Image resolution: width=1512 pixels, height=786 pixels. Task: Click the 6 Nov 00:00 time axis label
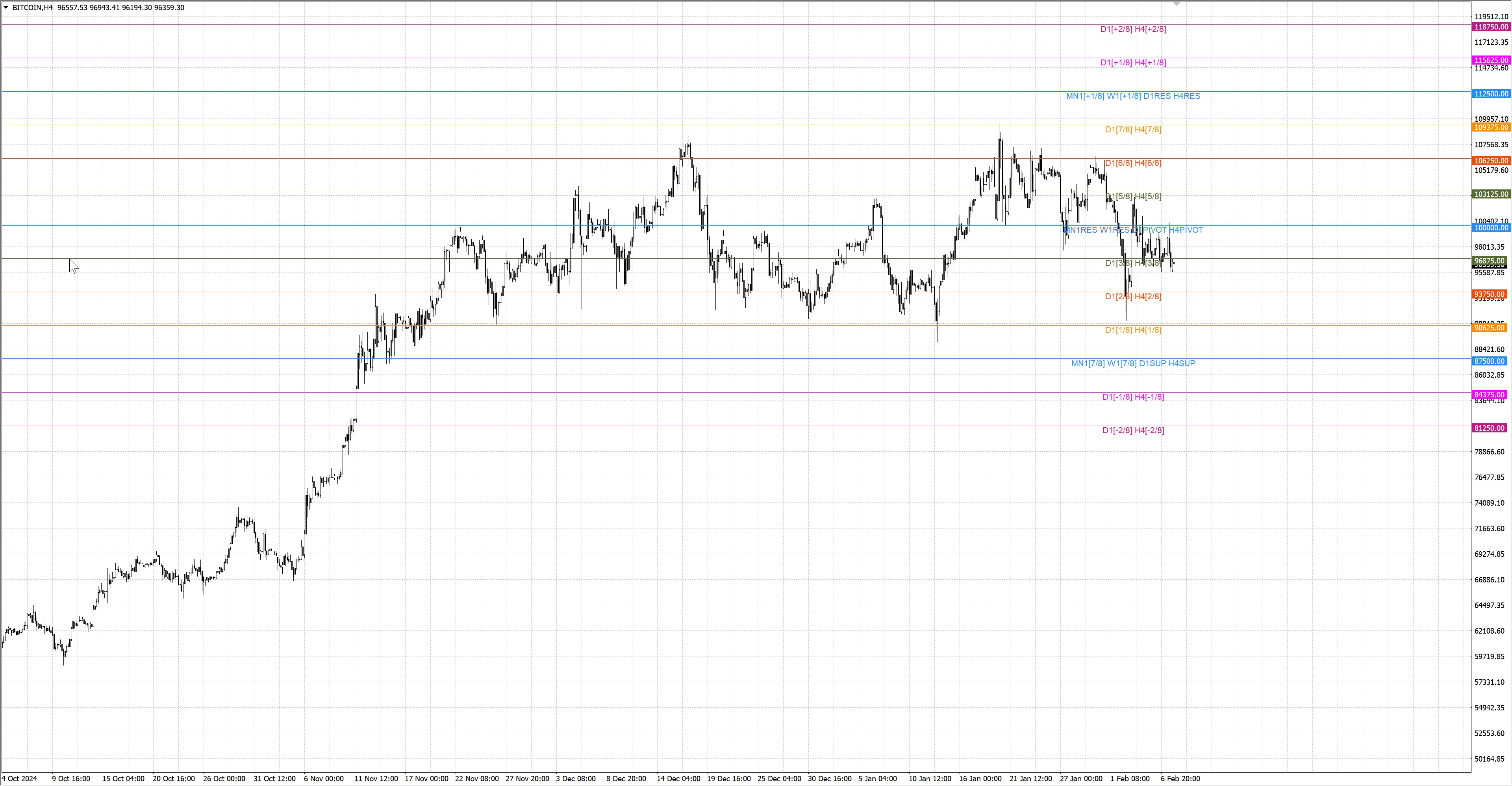click(x=323, y=779)
